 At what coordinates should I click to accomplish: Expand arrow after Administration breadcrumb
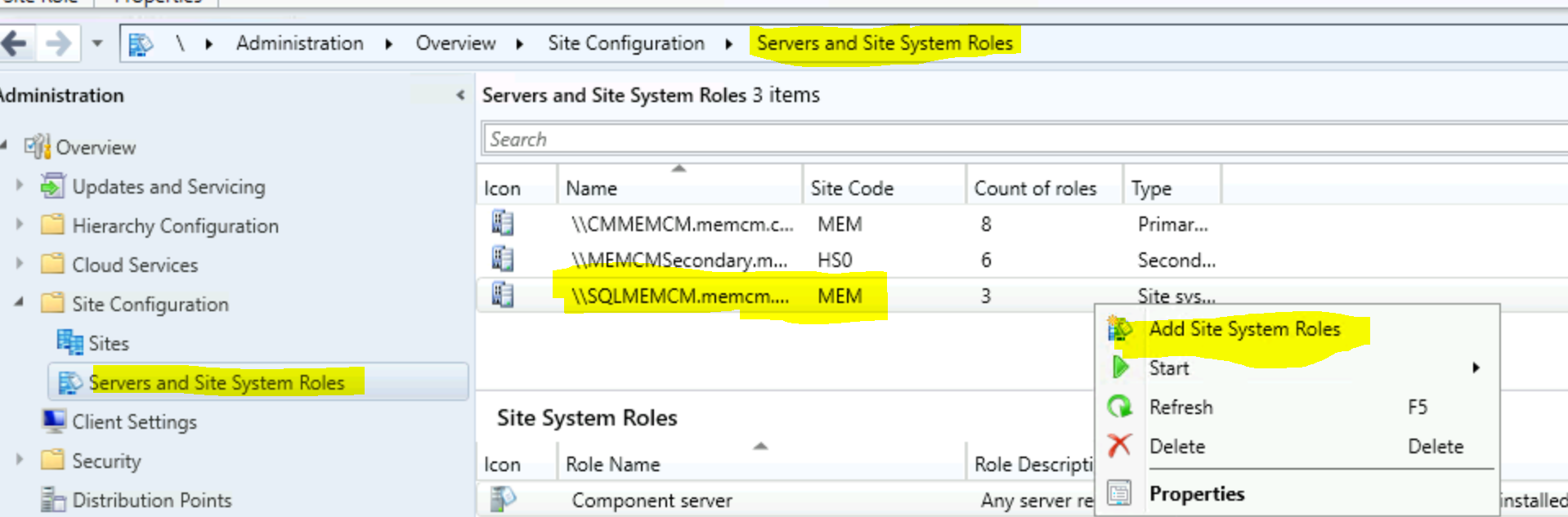click(389, 44)
